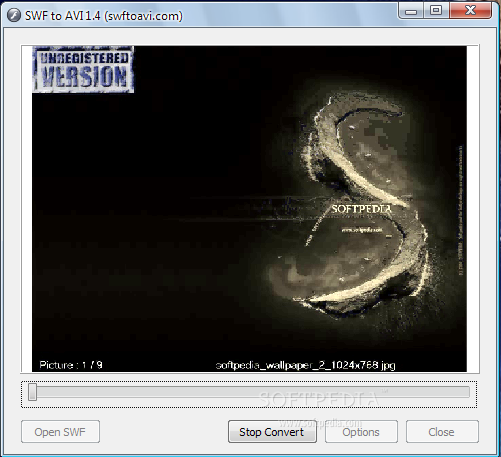
Task: Click the Stop Convert button
Action: click(272, 432)
